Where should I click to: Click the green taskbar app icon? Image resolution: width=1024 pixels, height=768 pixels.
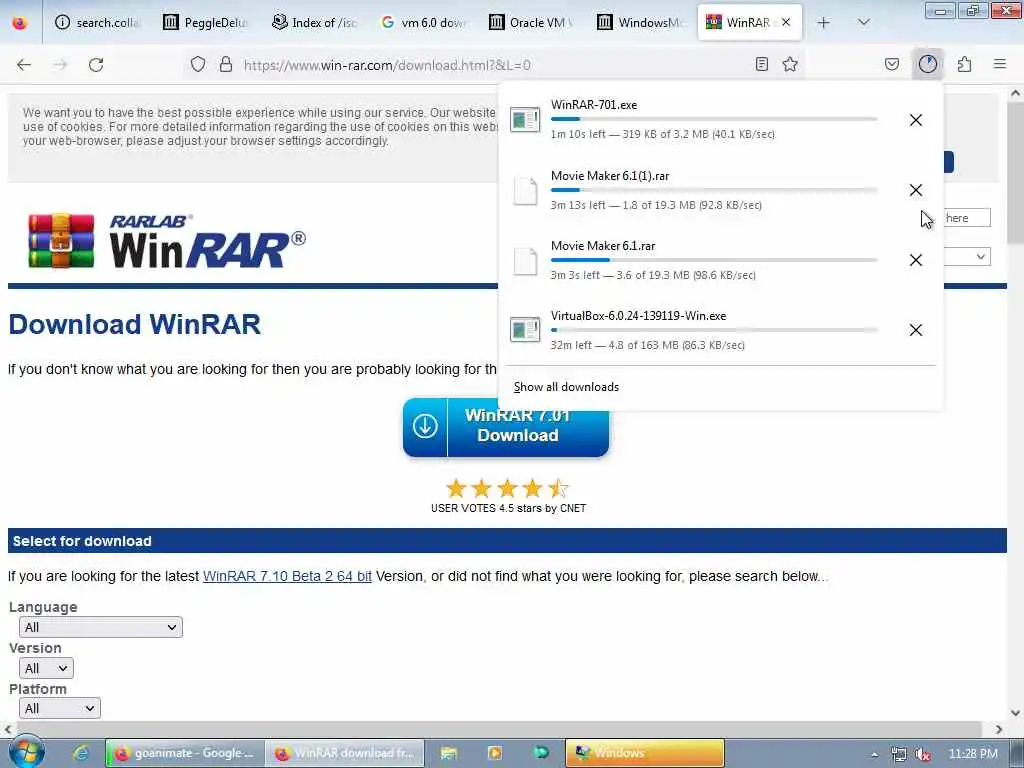pos(541,752)
